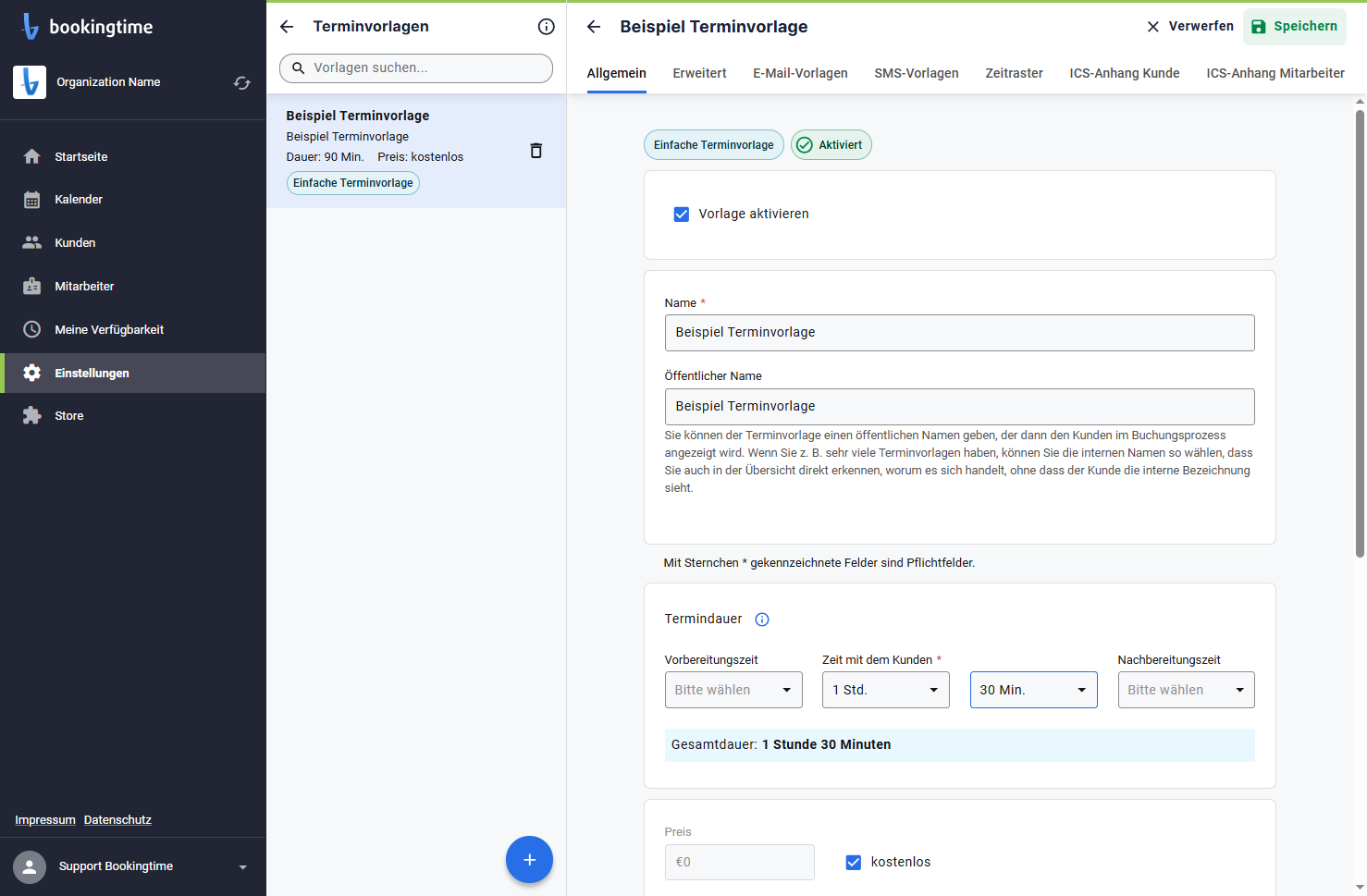Open the ICS-Anhang Kunde tab

(1125, 73)
